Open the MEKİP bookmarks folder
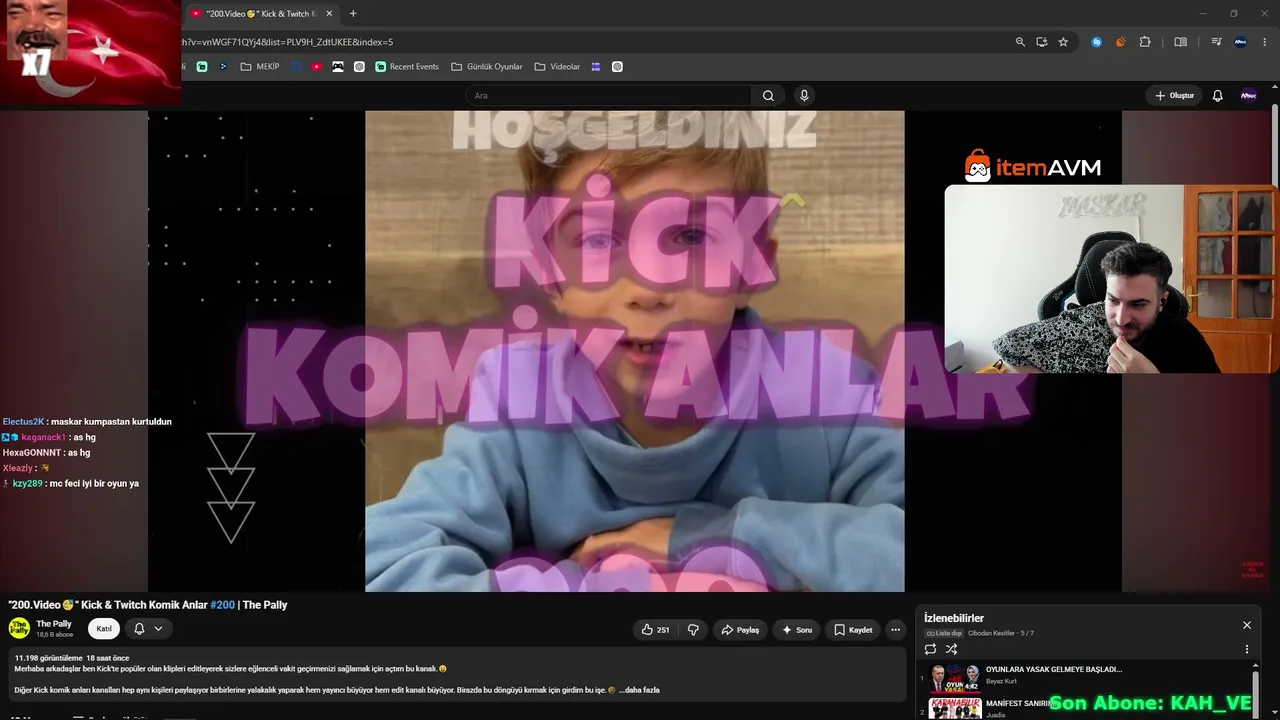This screenshot has width=1280, height=720. 260,67
